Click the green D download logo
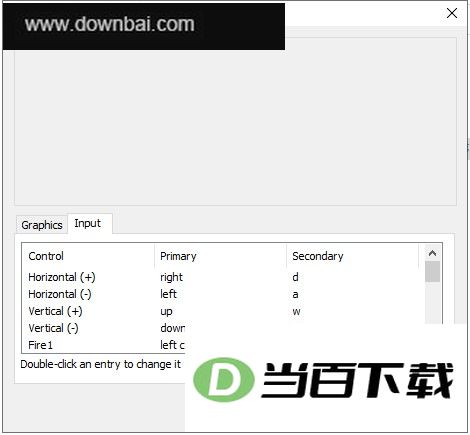 click(x=224, y=380)
